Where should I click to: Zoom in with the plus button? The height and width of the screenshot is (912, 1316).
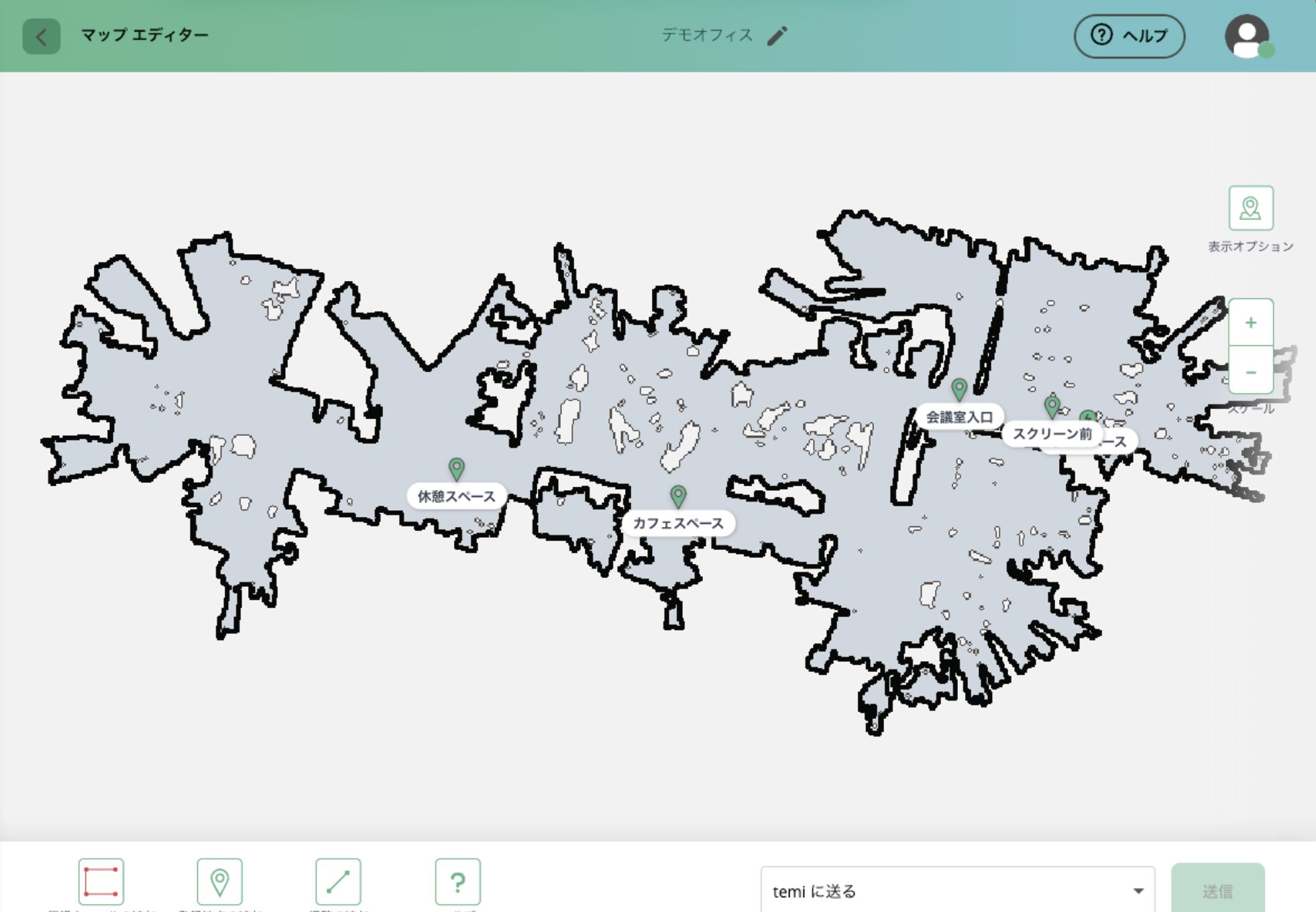pyautogui.click(x=1250, y=323)
